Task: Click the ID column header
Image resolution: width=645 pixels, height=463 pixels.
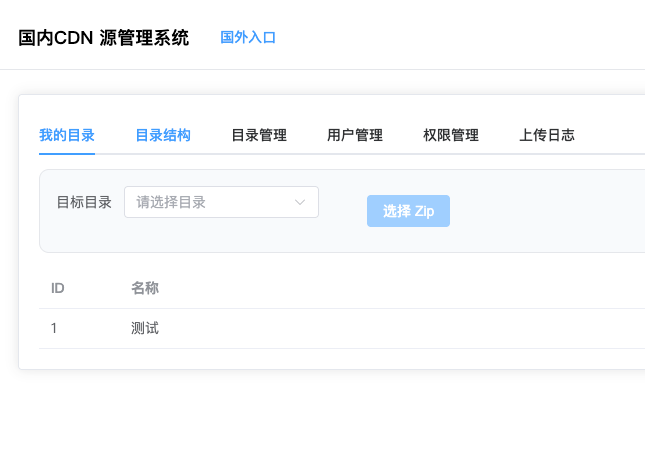Action: (58, 289)
